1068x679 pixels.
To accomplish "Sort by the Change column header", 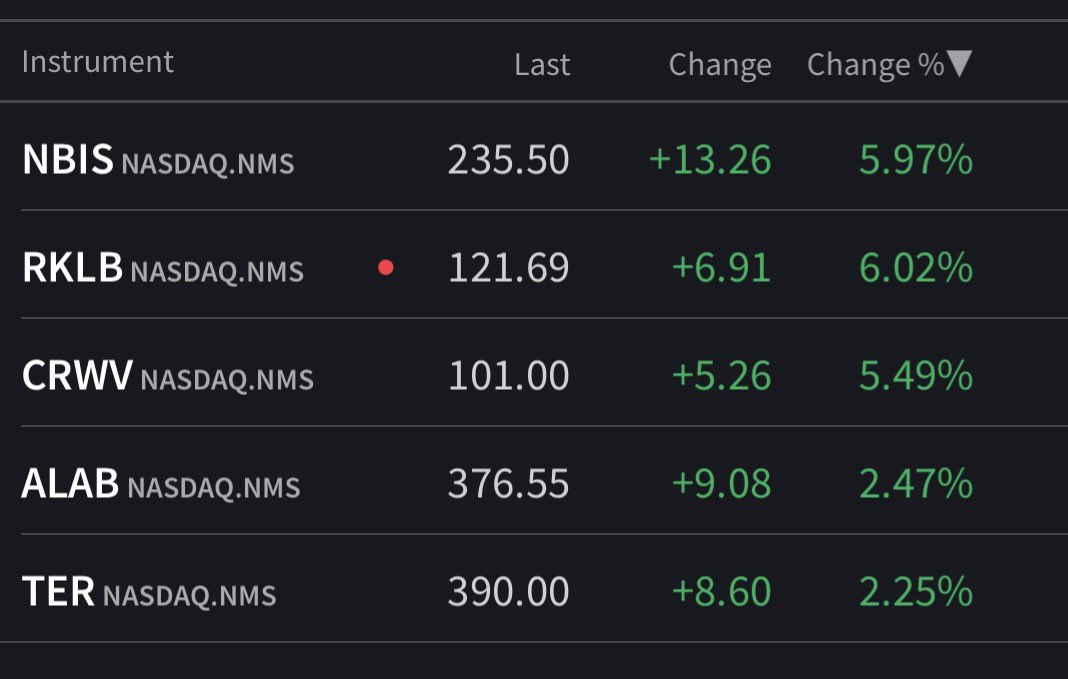I will click(x=720, y=65).
